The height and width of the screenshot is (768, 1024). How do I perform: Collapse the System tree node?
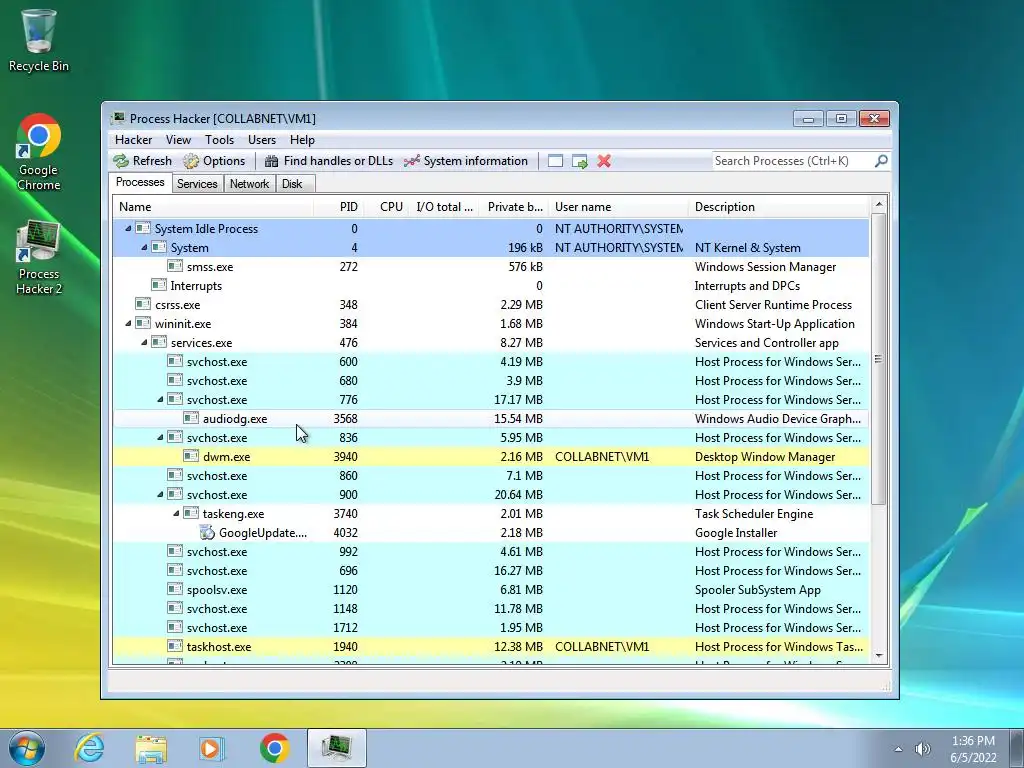pyautogui.click(x=144, y=248)
